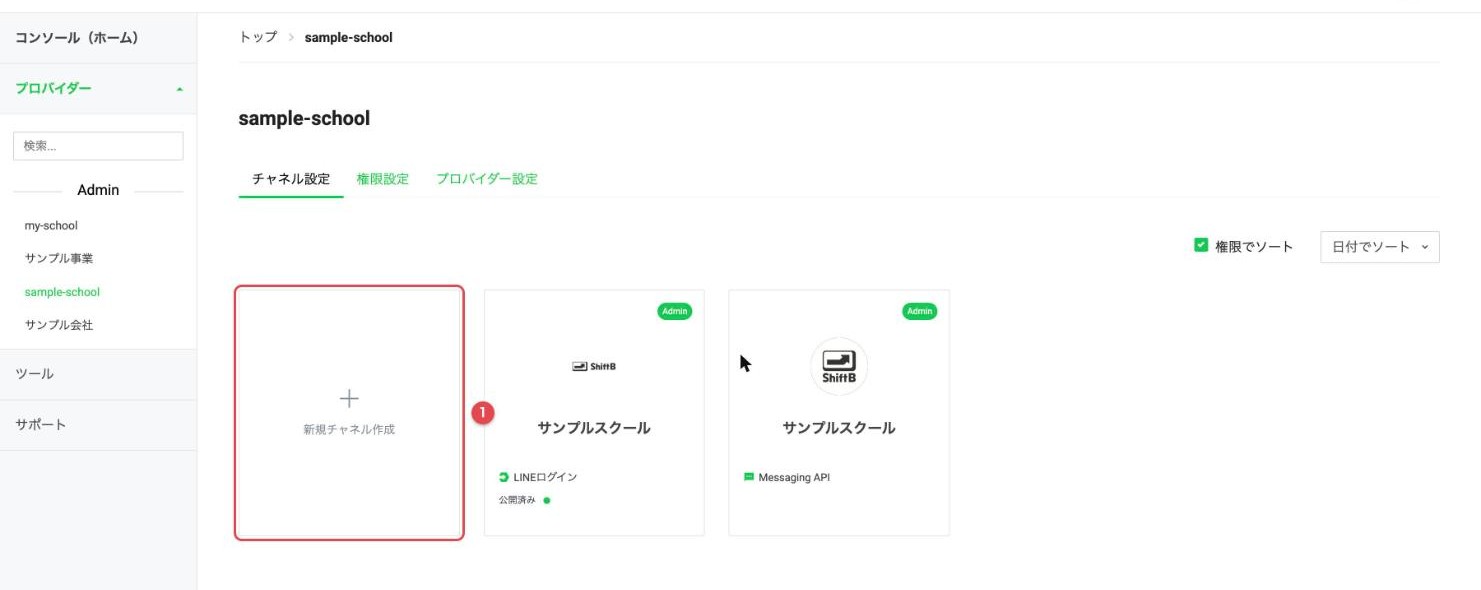Screen dimensions: 1481x590
Task: Select サンプル会社 provider
Action: point(59,325)
